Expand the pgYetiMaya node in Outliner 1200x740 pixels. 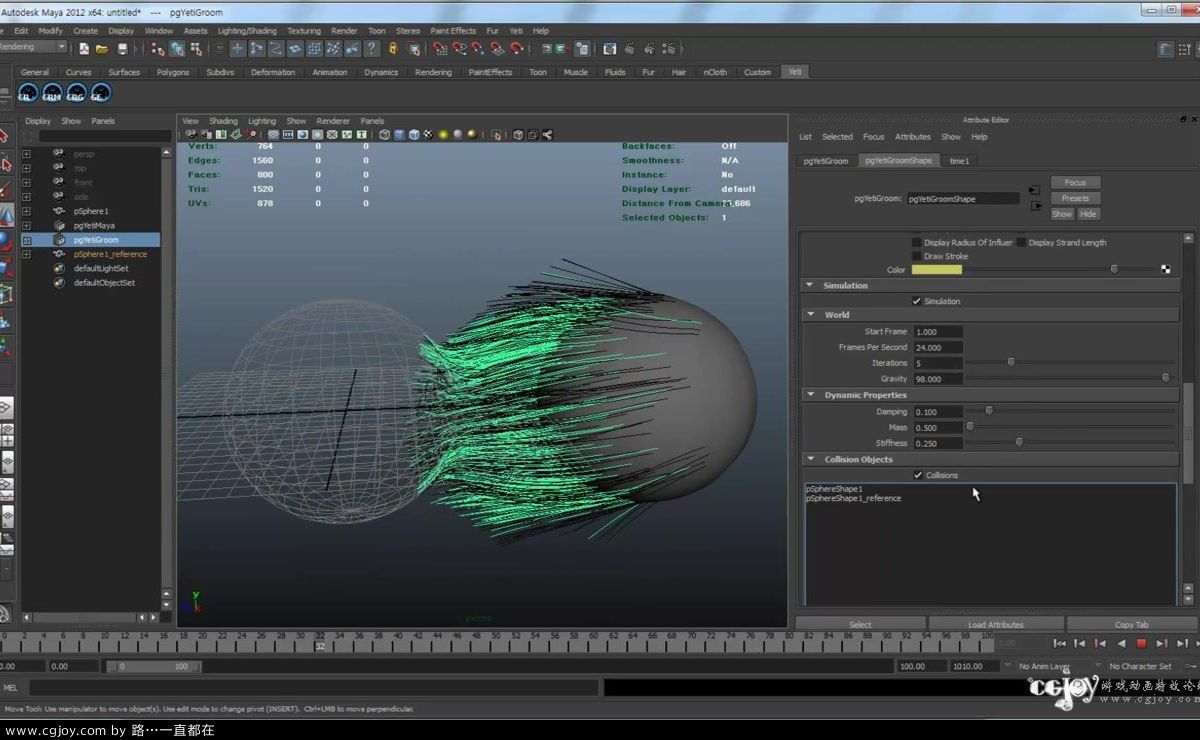tap(27, 226)
